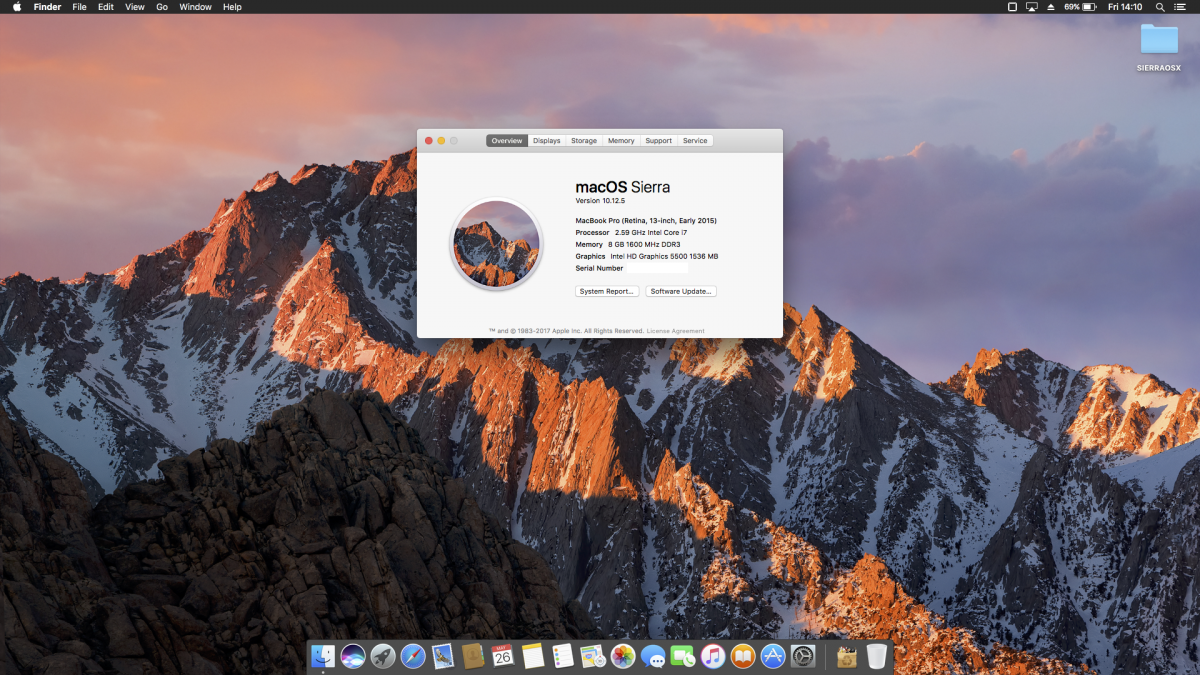Launch Safari from the Dock

(x=413, y=656)
